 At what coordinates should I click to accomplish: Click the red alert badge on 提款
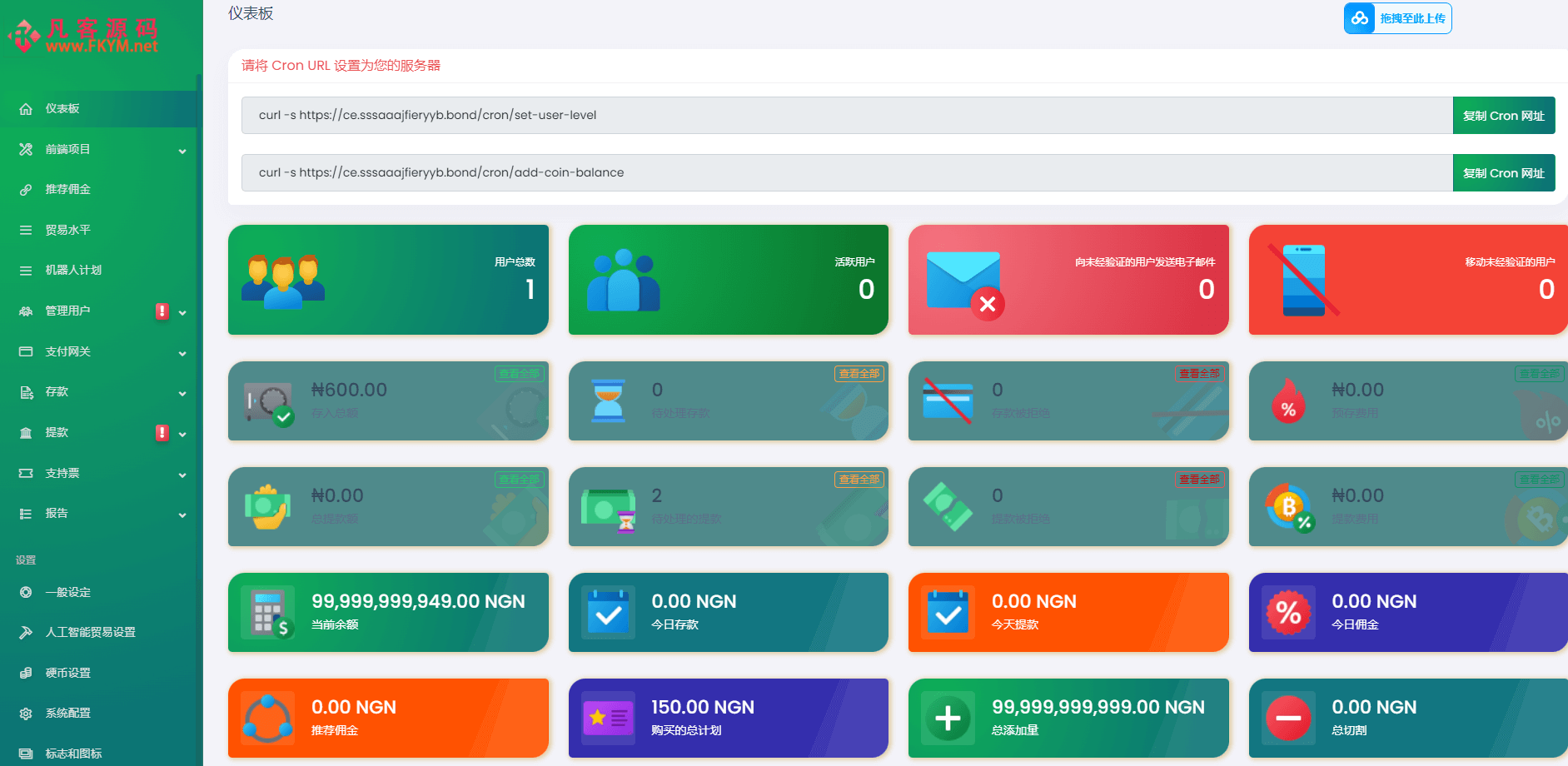162,433
